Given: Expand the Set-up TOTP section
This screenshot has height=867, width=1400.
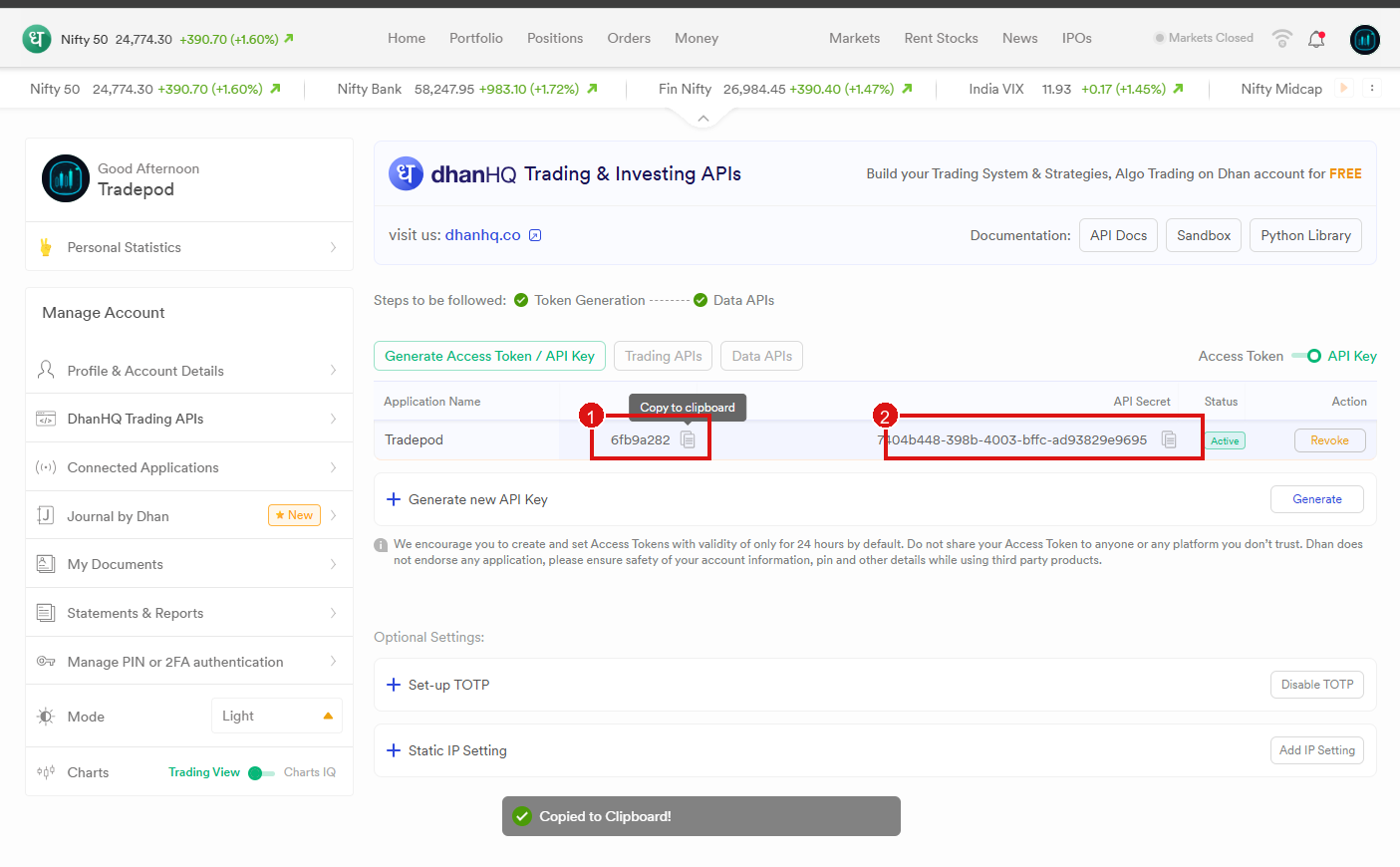Looking at the screenshot, I should pos(394,685).
